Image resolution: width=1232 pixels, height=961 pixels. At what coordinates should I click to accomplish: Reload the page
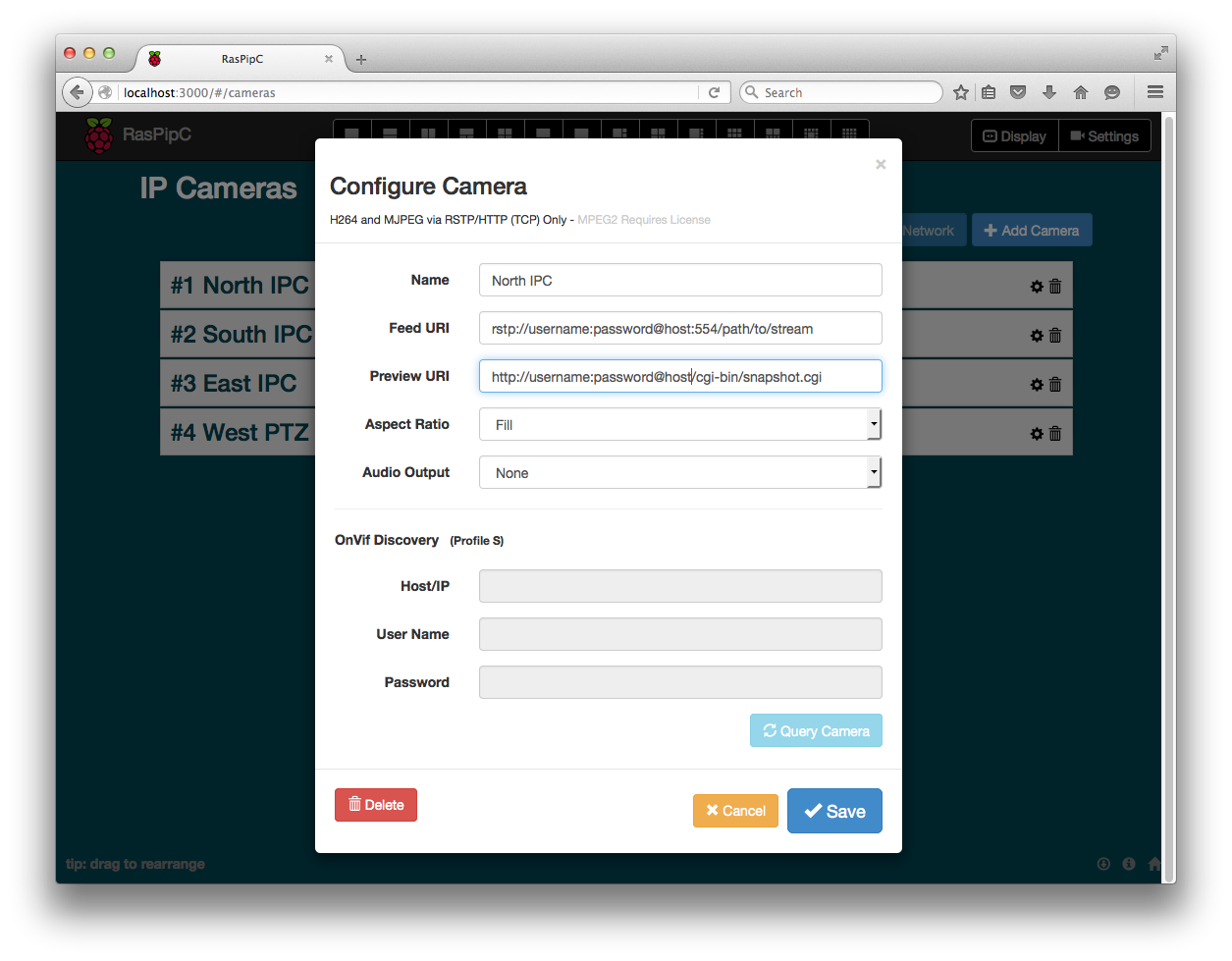tap(715, 92)
